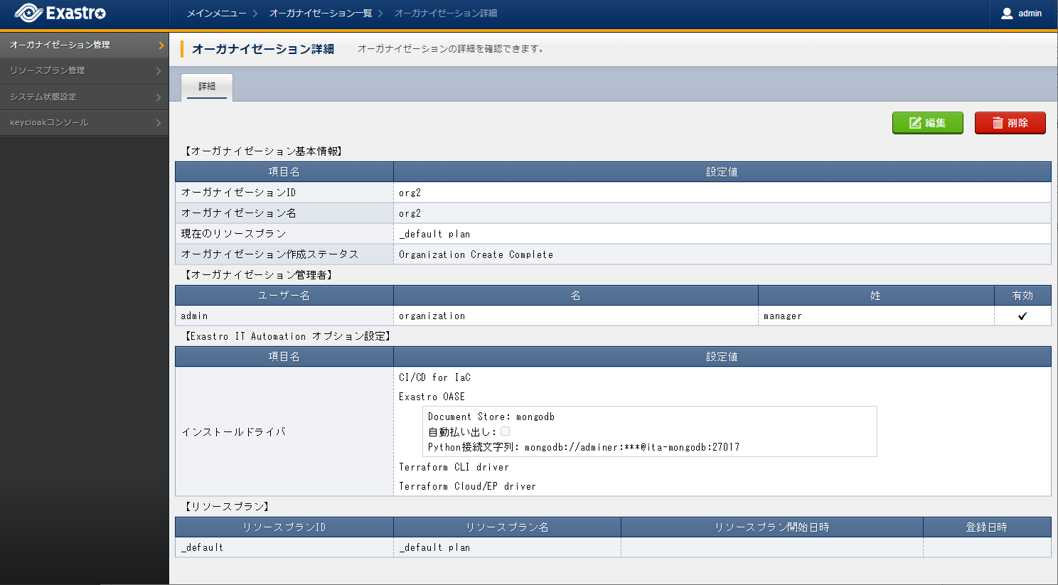Click the Exastro logo icon
The height and width of the screenshot is (585, 1058).
[28, 14]
